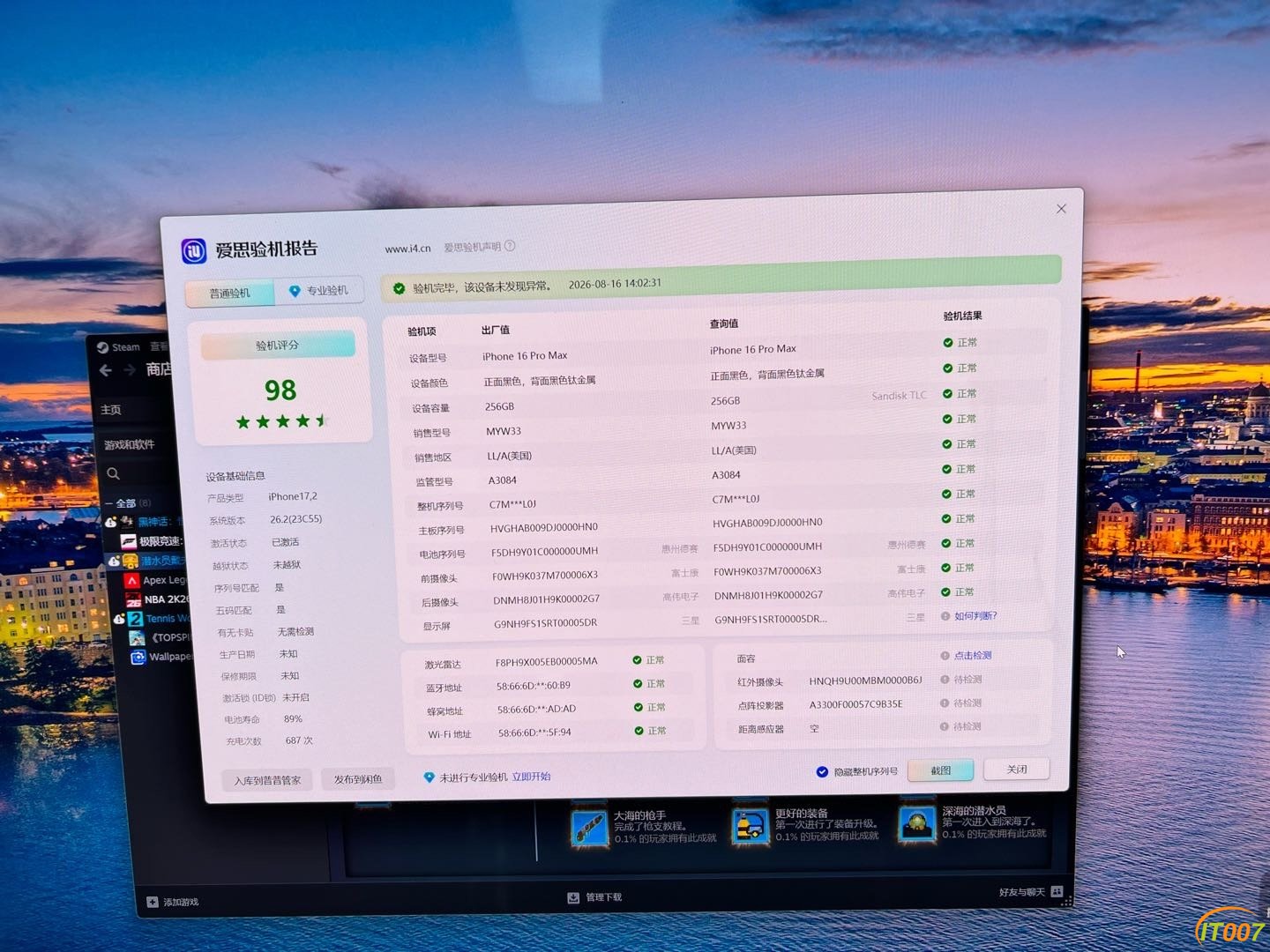Click the 系统版本 value 26.2(23C55)
The height and width of the screenshot is (952, 1270).
click(296, 519)
